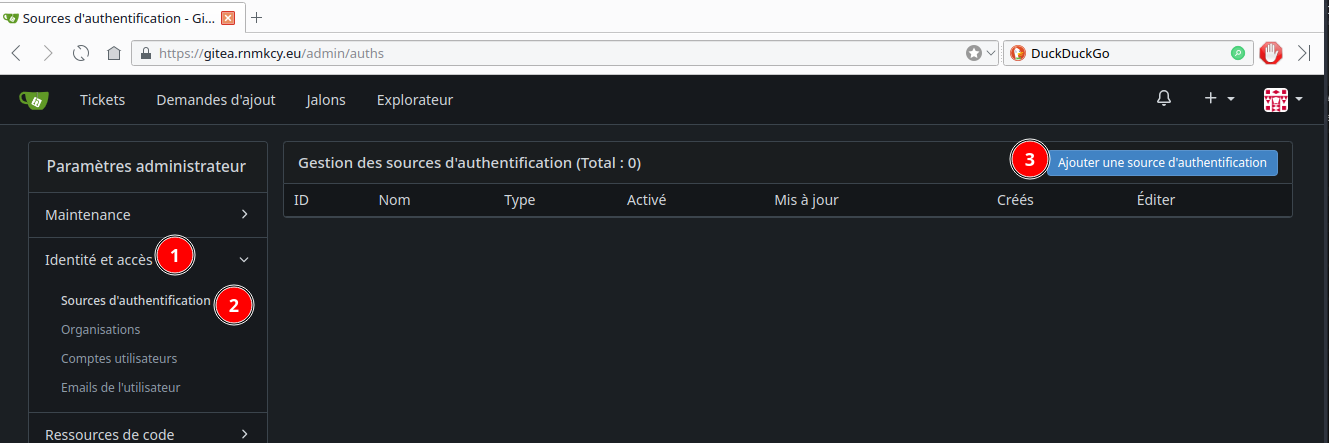The height and width of the screenshot is (443, 1329).
Task: Collapse the Identité et accès section
Action: (x=147, y=260)
